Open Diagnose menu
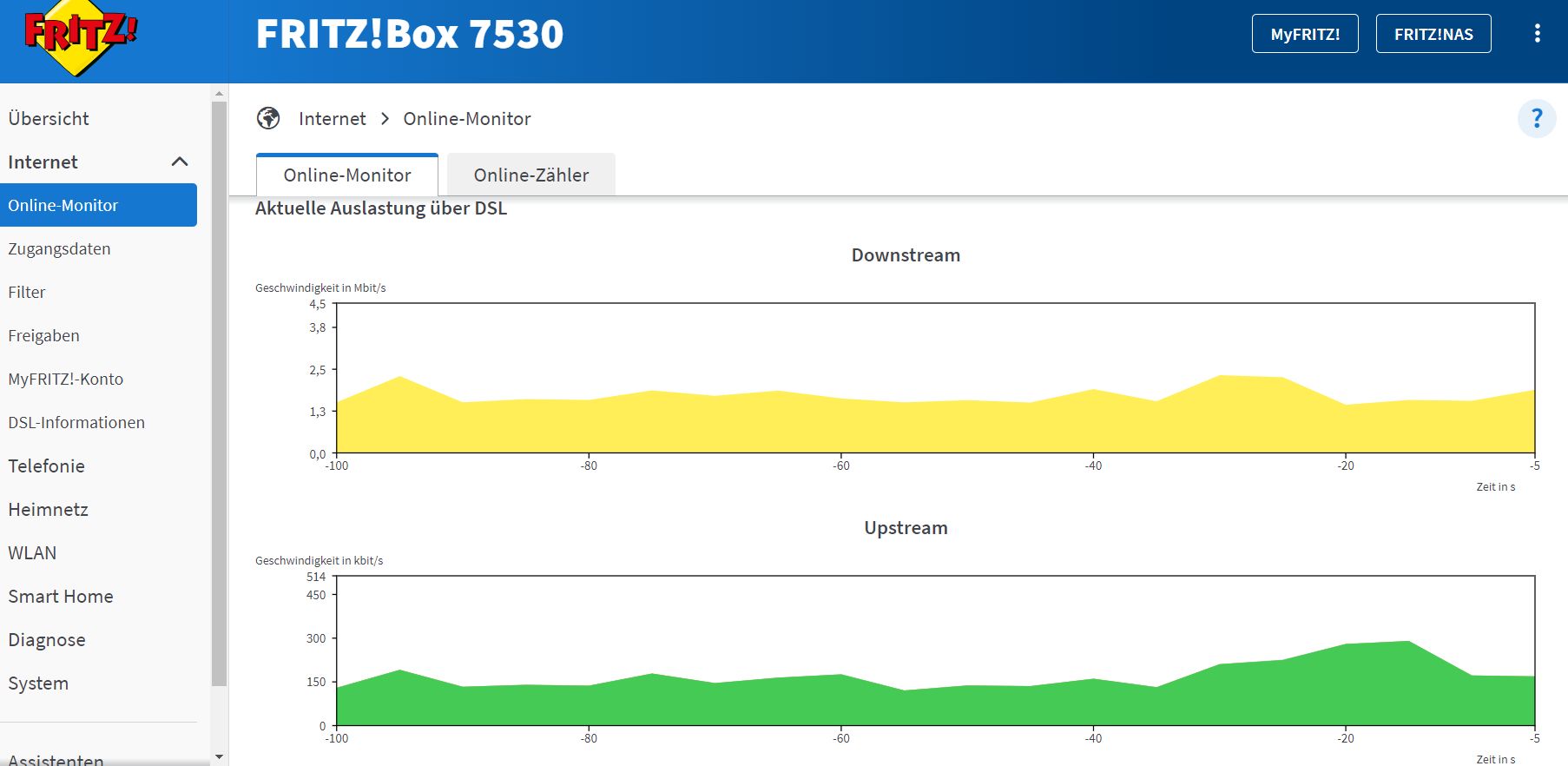The height and width of the screenshot is (766, 1568). [47, 639]
